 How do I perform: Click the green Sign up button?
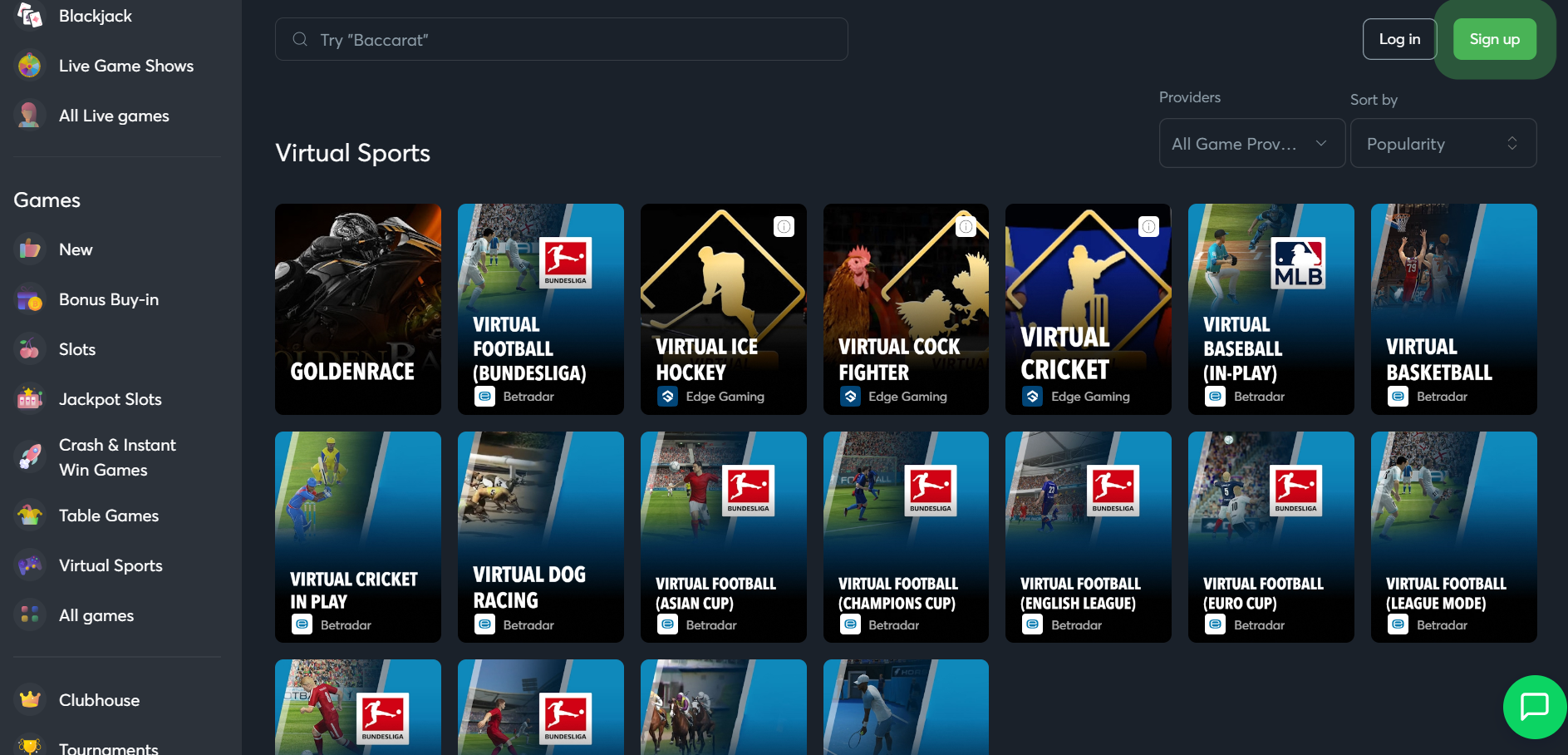click(1494, 39)
